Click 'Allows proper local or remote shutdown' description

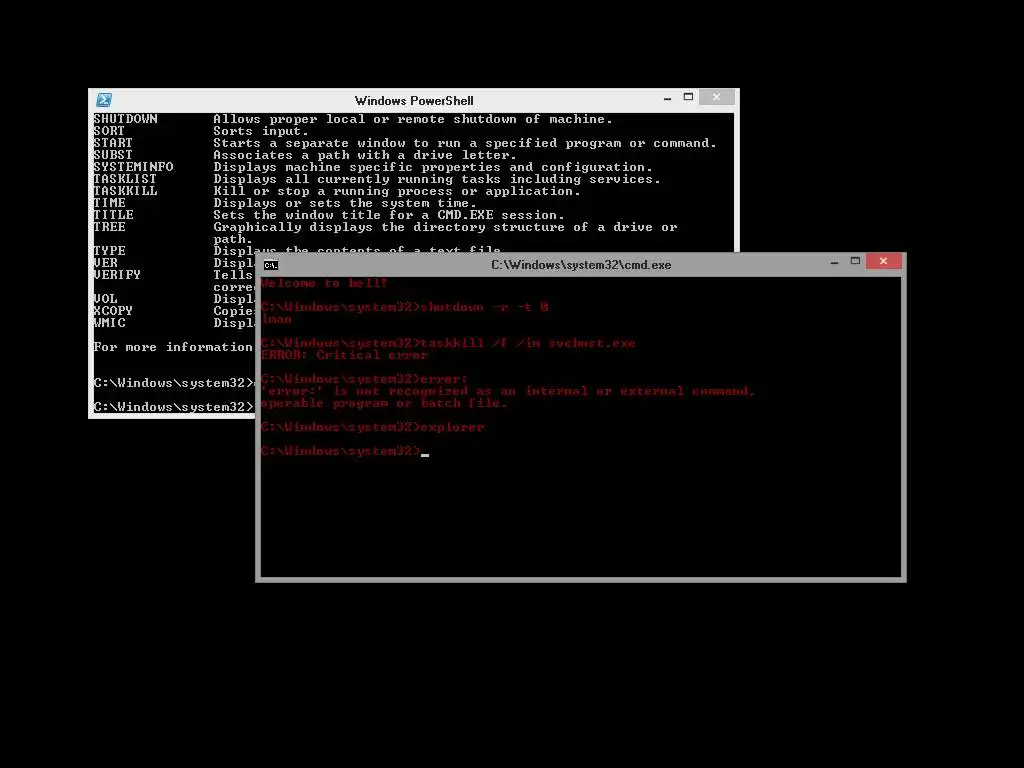(413, 119)
